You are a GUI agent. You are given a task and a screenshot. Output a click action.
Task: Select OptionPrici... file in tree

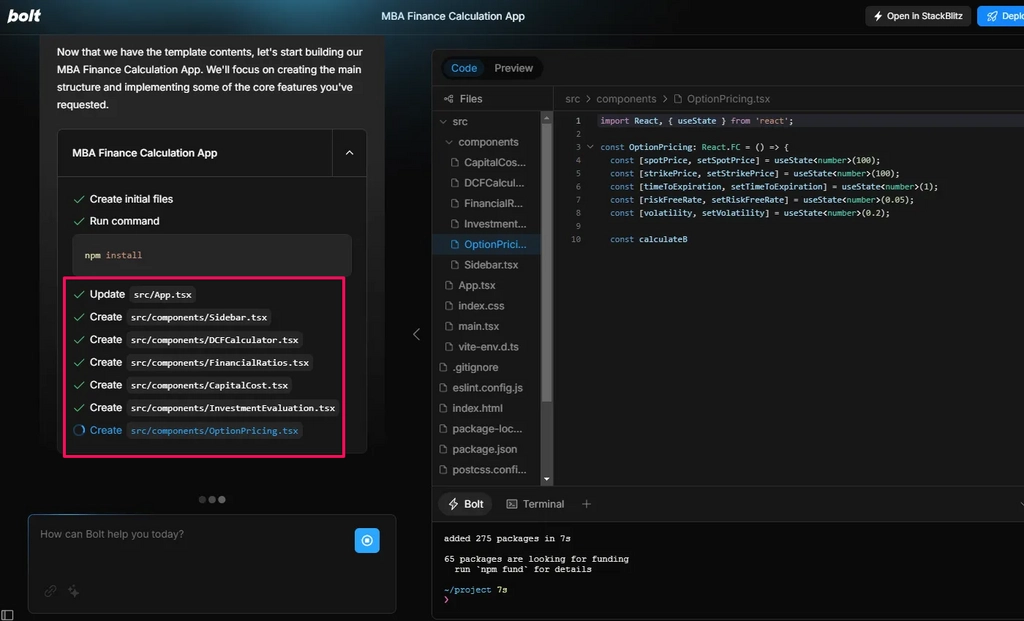487,244
